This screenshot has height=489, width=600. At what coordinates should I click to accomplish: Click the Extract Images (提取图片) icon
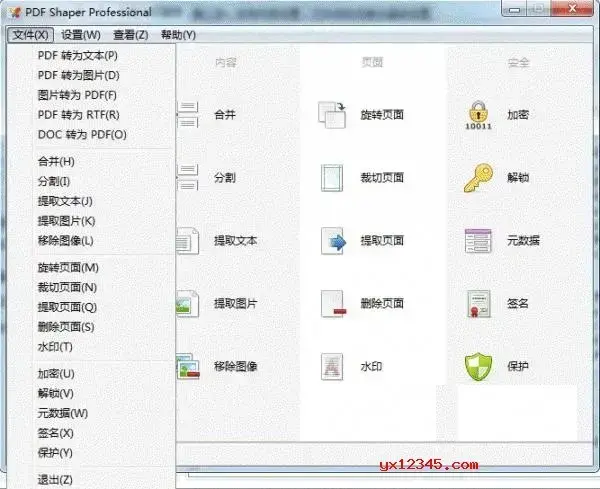pos(188,303)
